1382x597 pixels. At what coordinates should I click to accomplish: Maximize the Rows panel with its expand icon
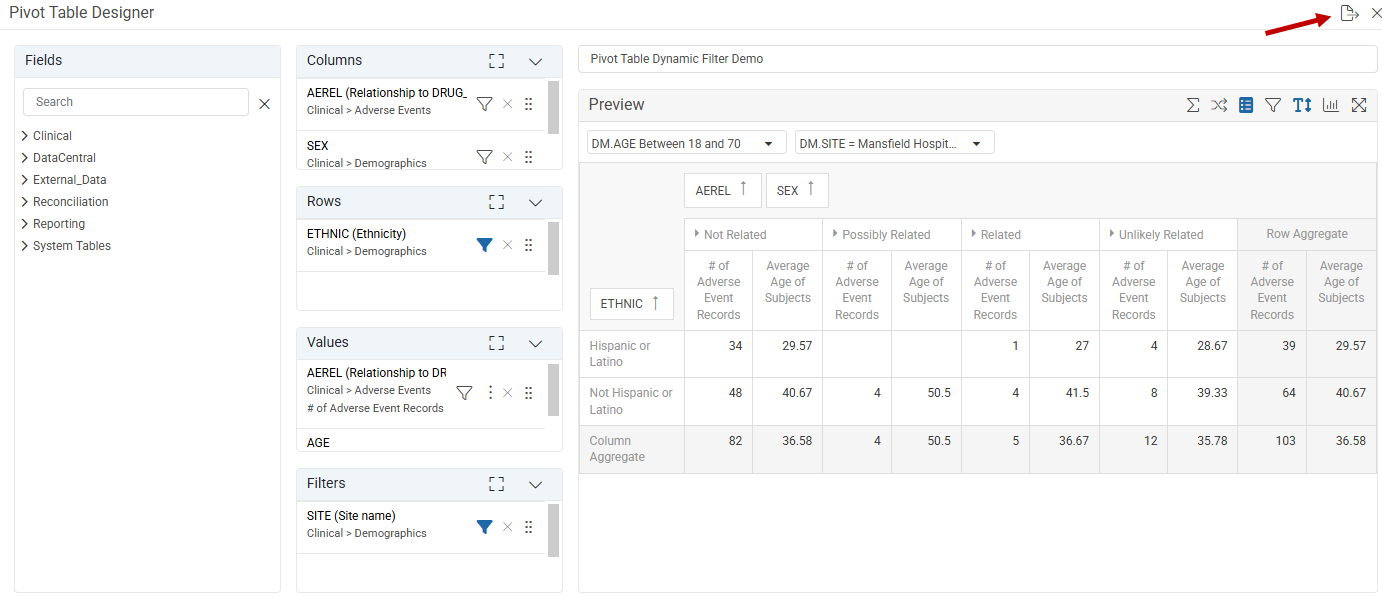pyautogui.click(x=496, y=202)
